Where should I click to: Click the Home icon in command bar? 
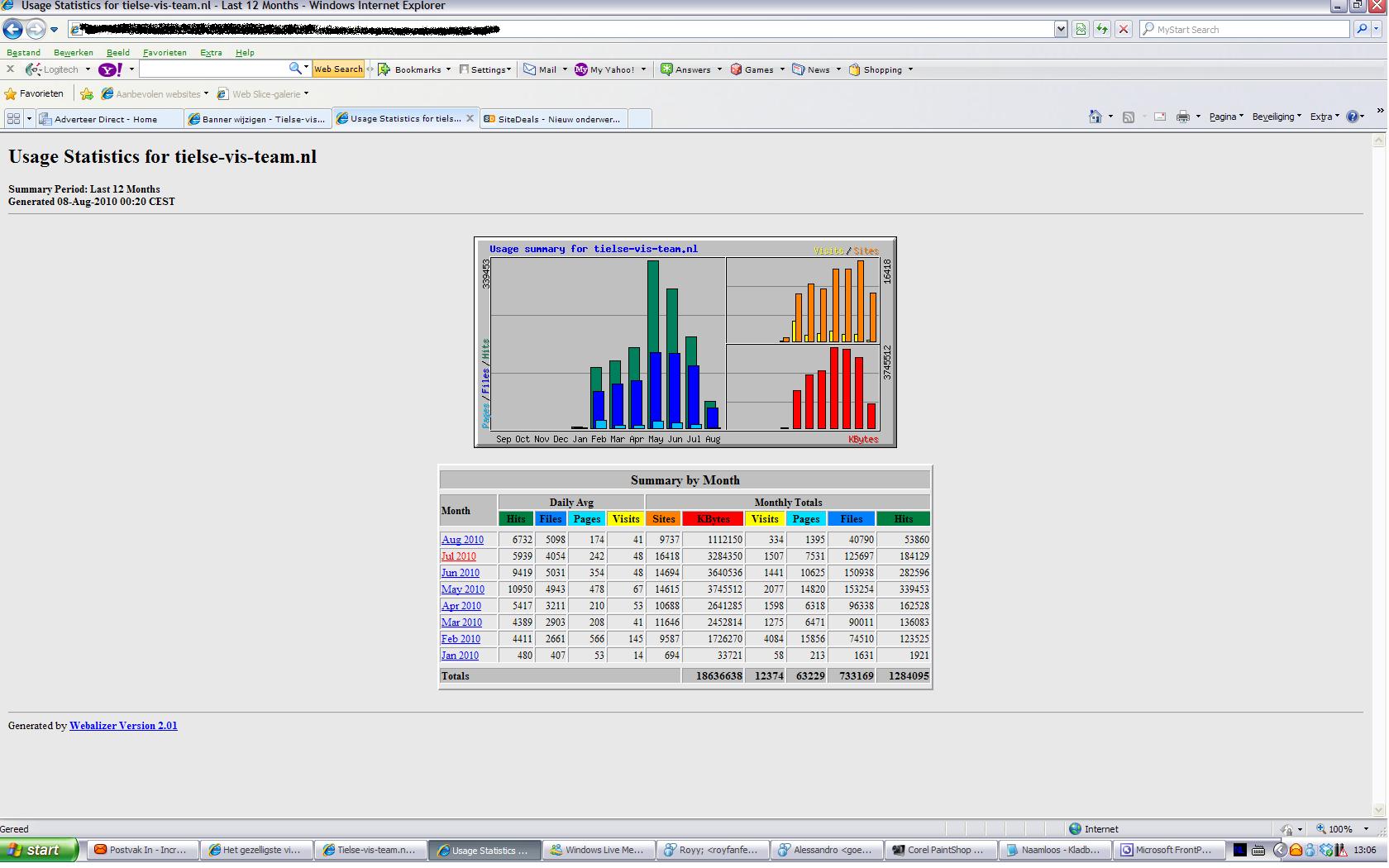(x=1095, y=117)
